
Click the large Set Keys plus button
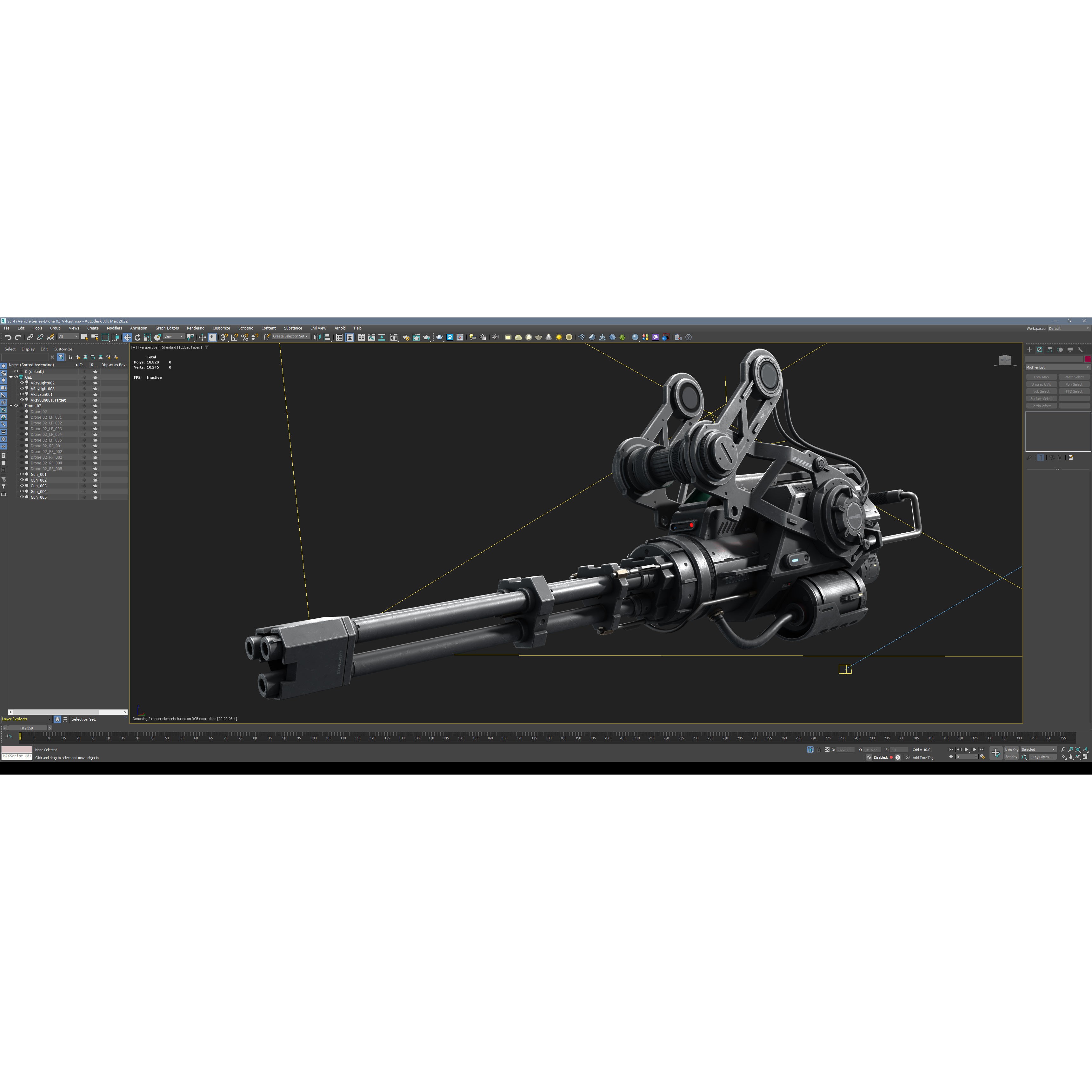pos(996,752)
